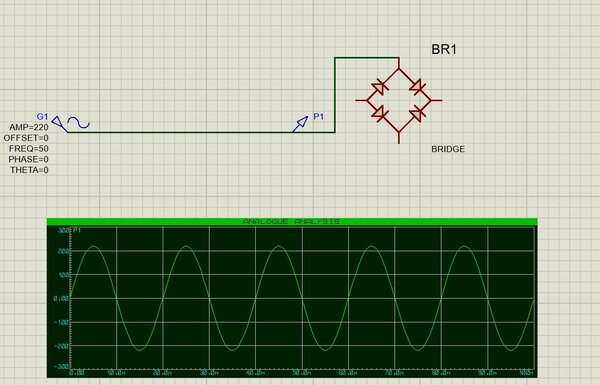Click the bottom-right diode of the bridge
The height and width of the screenshot is (385, 600).
pyautogui.click(x=418, y=114)
